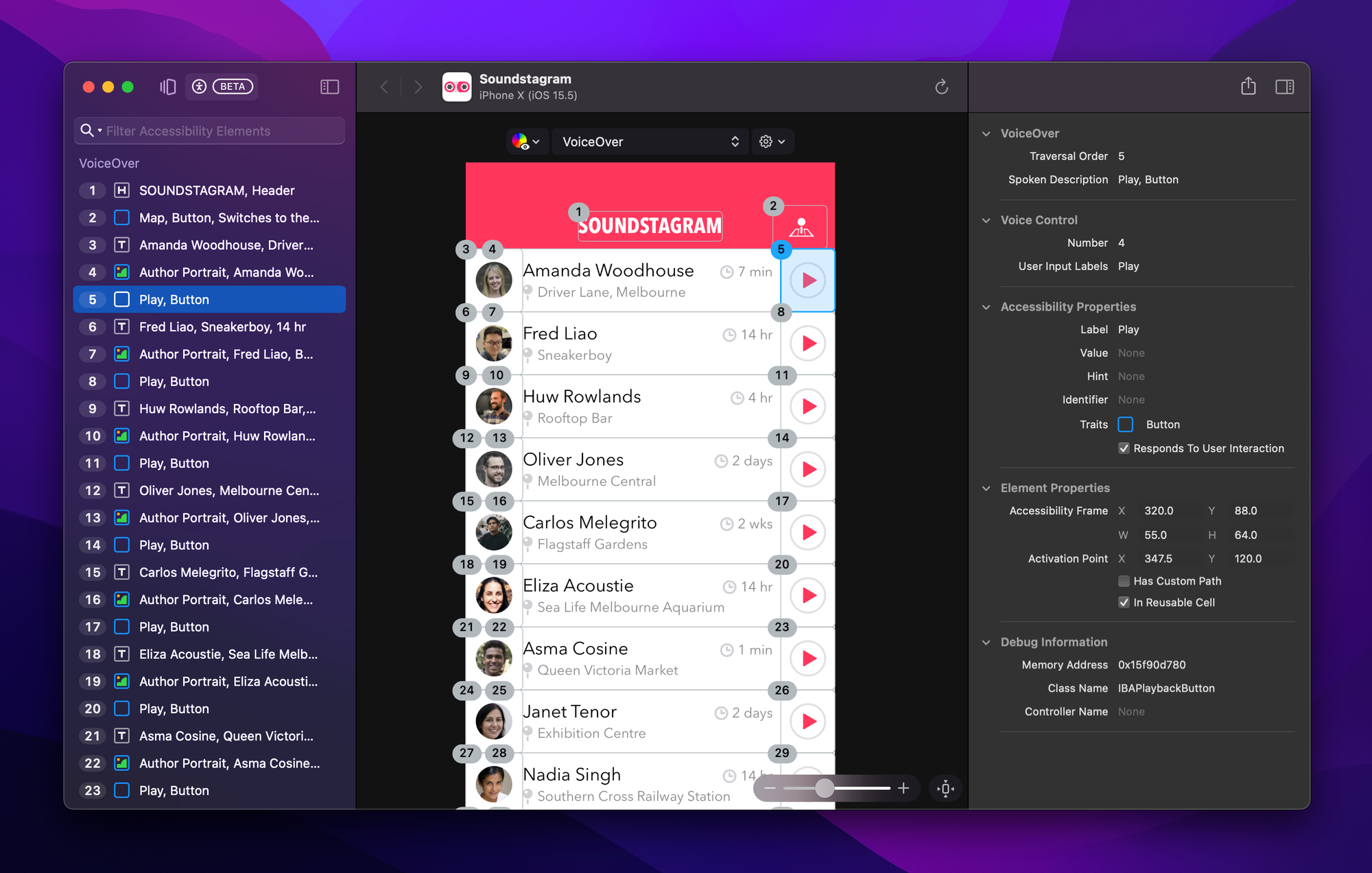1372x873 pixels.
Task: Select Eliza Acoustie, Sea Life Melb... row
Action: 209,654
